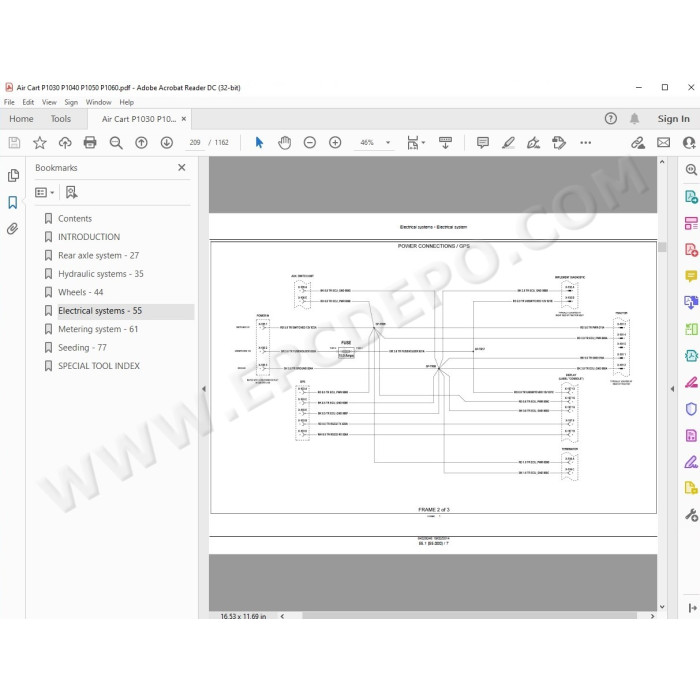Open the View menu
Viewport: 700px width, 700px height.
[x=49, y=102]
